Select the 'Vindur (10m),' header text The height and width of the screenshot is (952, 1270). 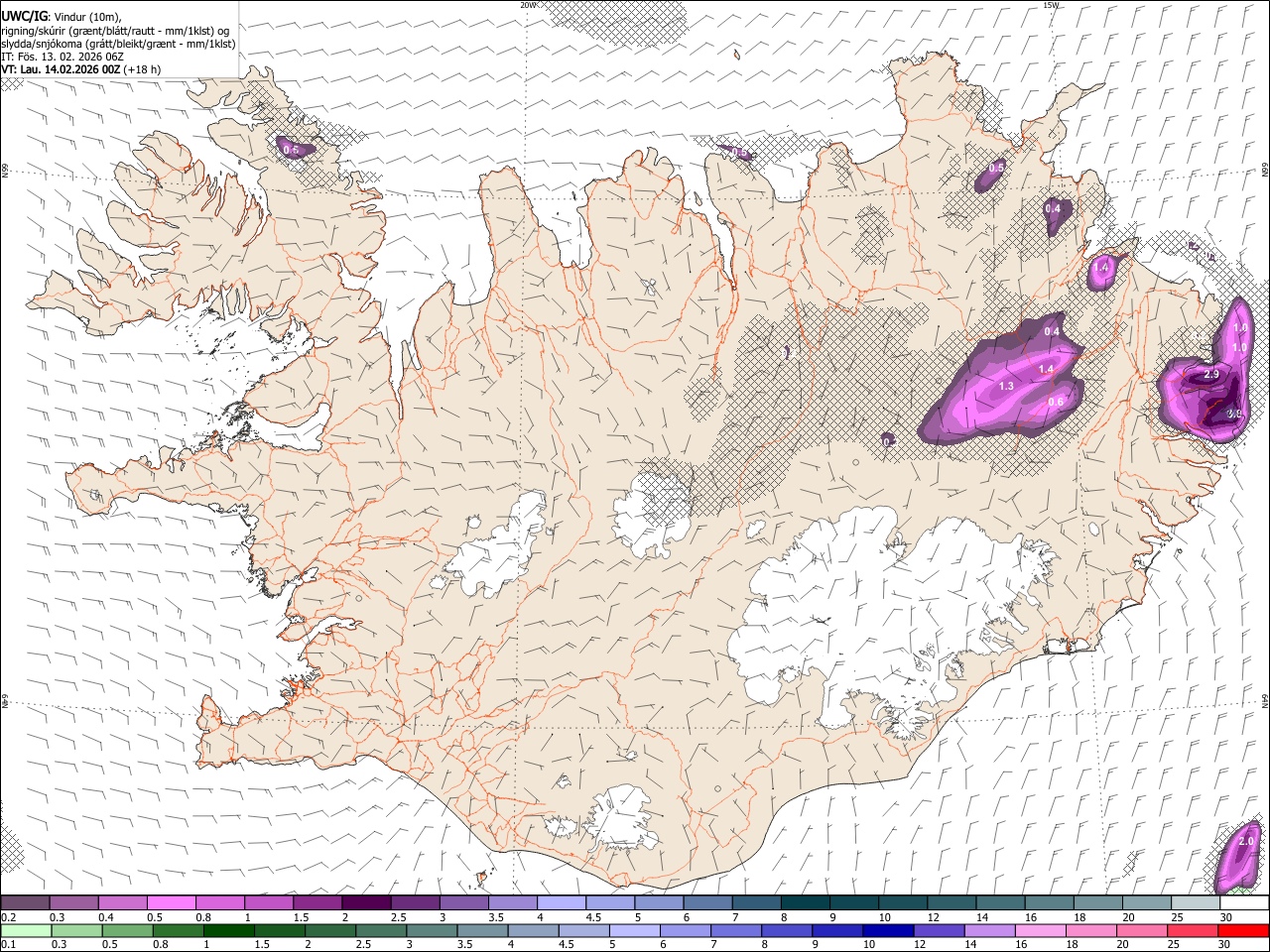pos(86,17)
